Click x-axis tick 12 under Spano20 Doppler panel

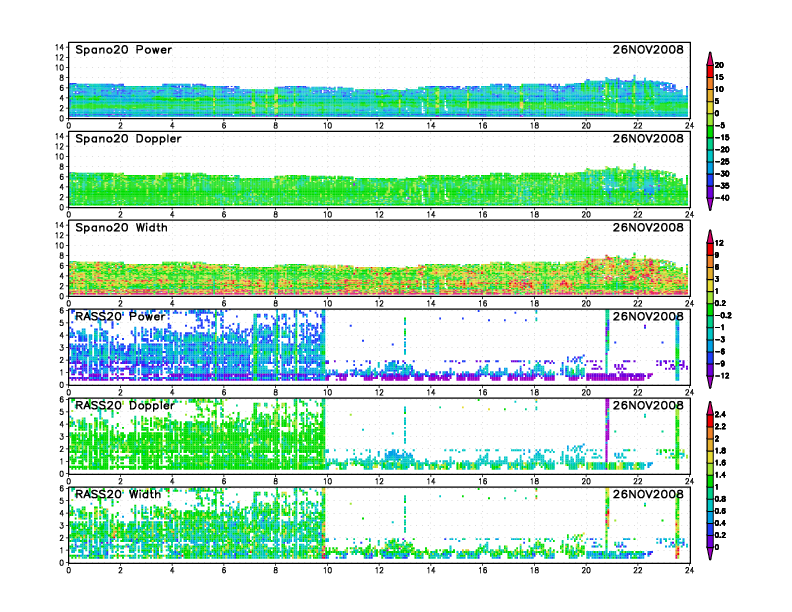point(379,215)
